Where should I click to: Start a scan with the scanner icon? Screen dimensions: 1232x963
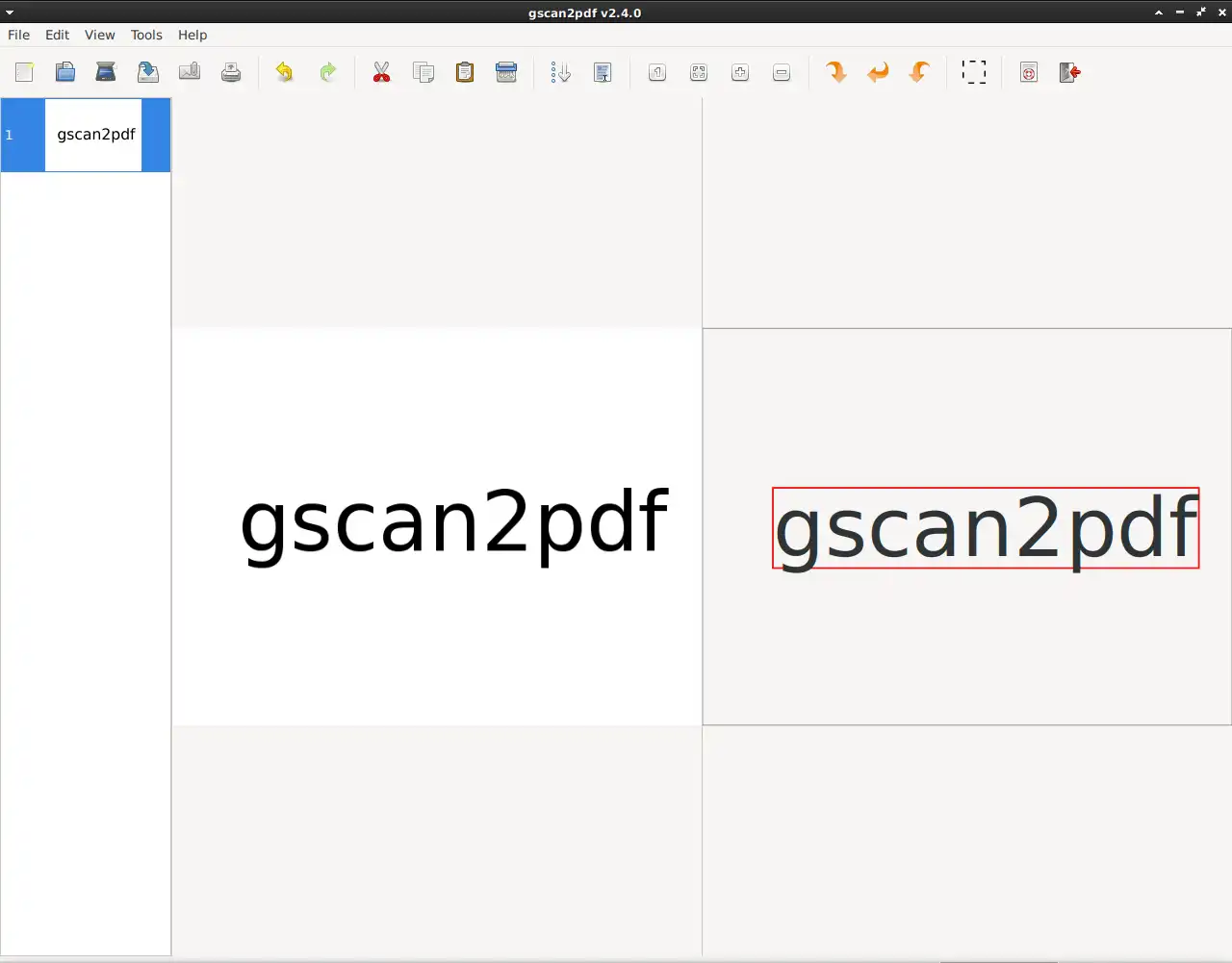(106, 72)
